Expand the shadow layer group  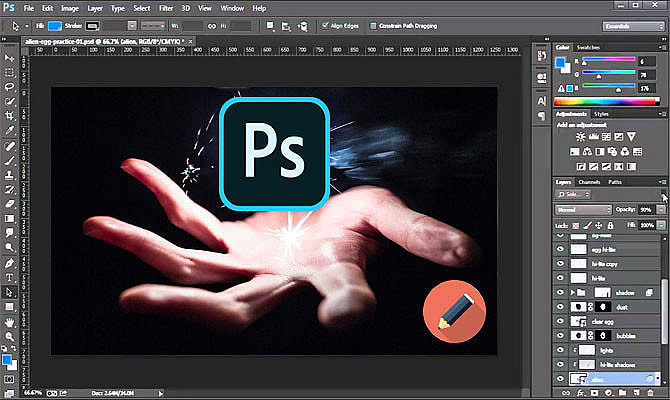[x=572, y=293]
